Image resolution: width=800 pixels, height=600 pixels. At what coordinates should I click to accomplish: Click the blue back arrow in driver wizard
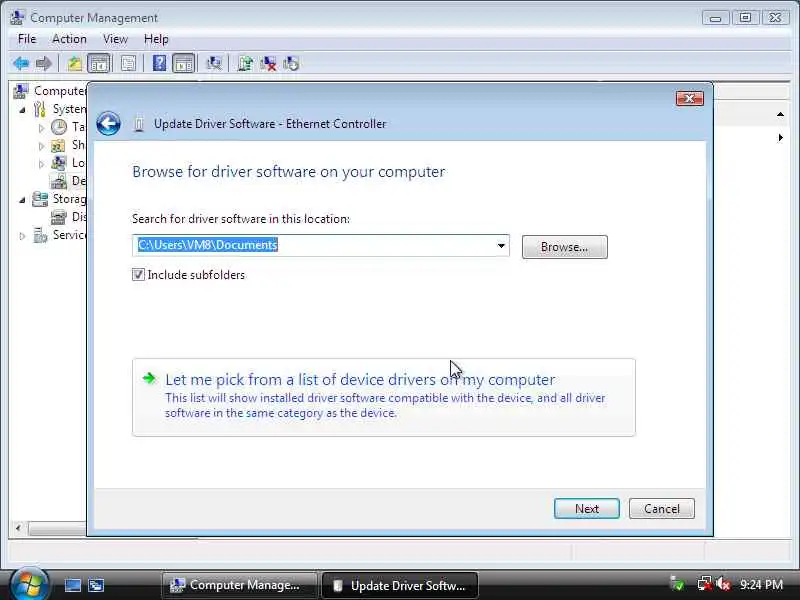[108, 124]
